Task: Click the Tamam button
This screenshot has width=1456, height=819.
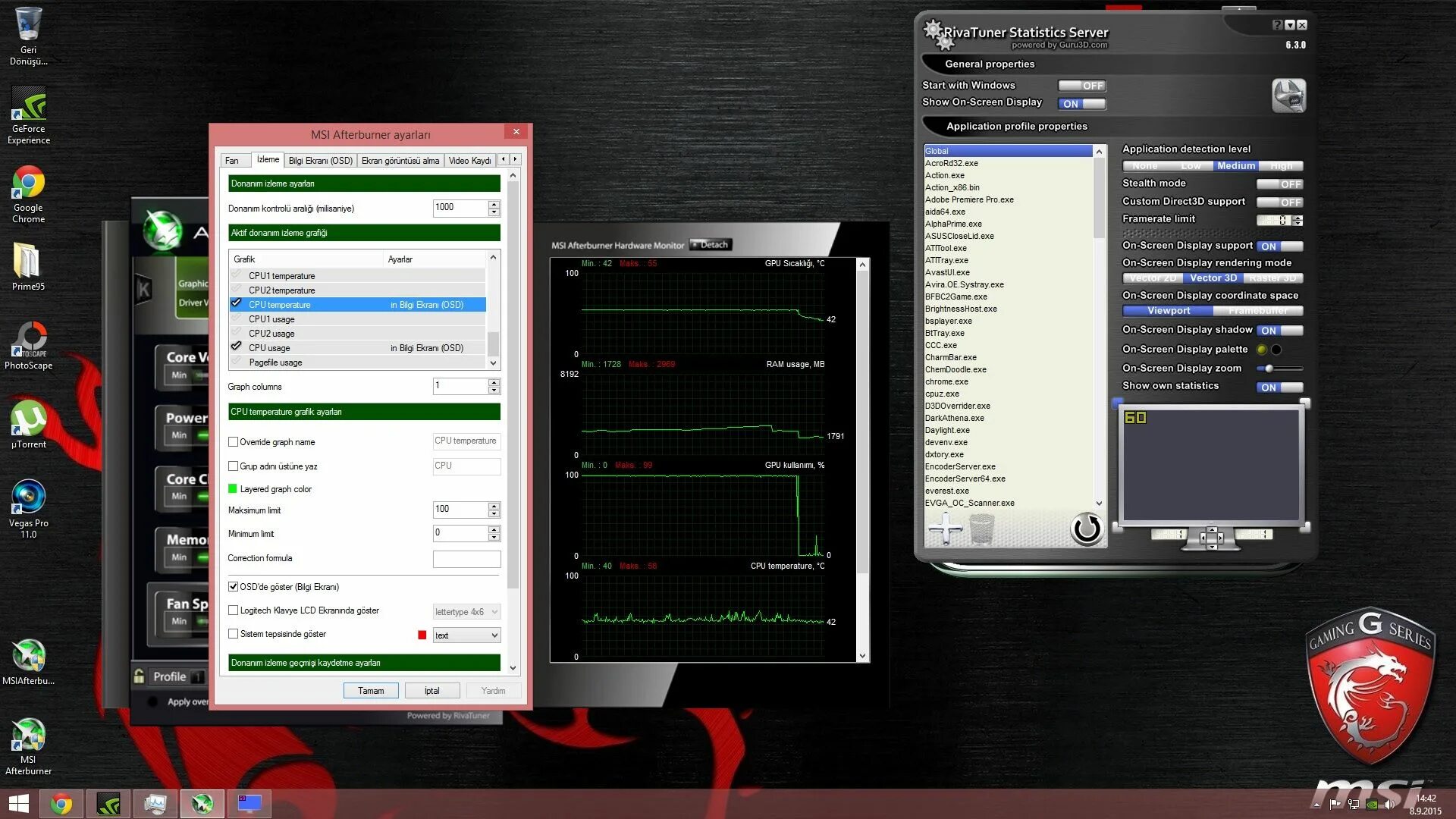Action: click(x=371, y=691)
